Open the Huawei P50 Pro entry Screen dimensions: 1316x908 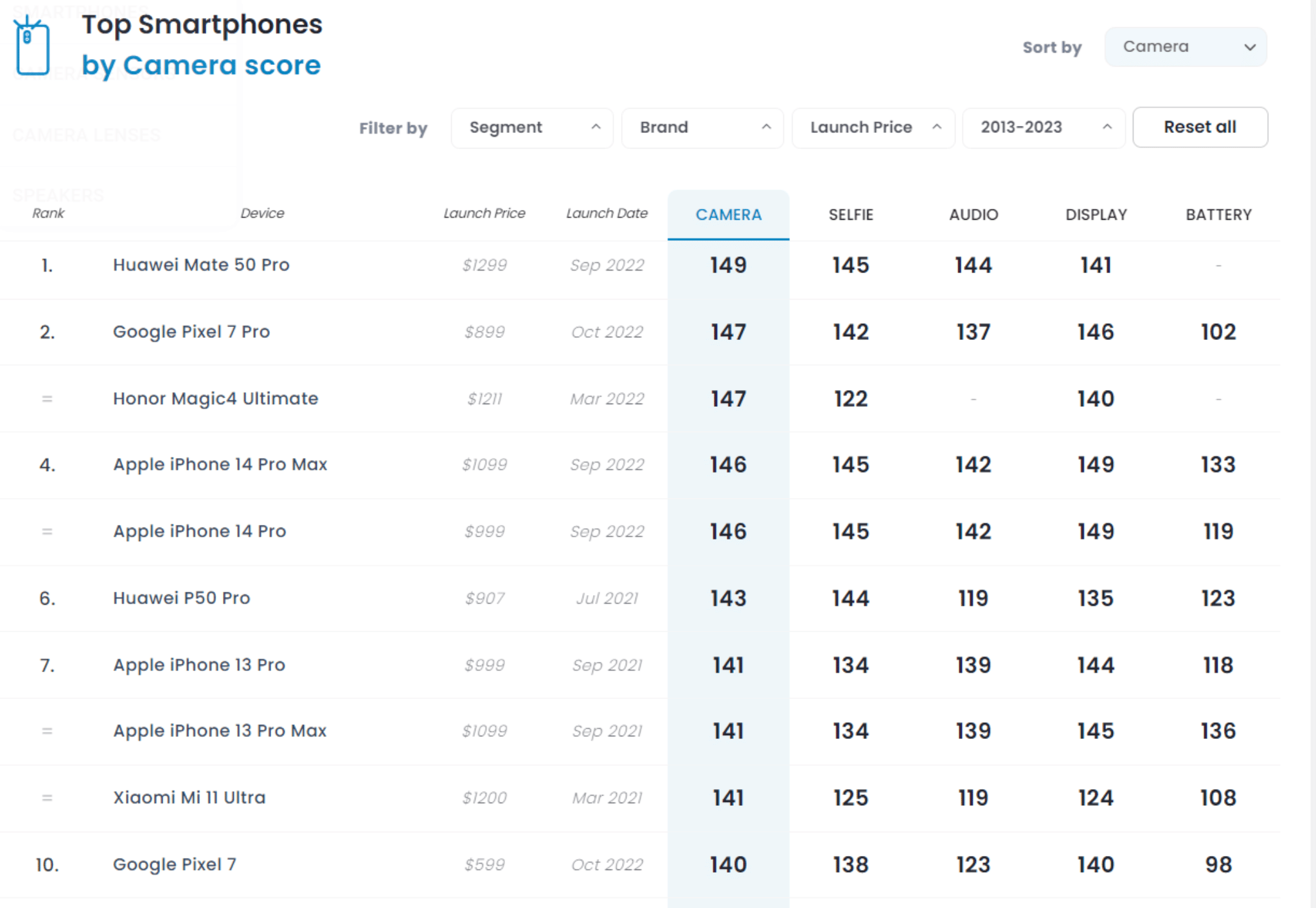[x=181, y=598]
